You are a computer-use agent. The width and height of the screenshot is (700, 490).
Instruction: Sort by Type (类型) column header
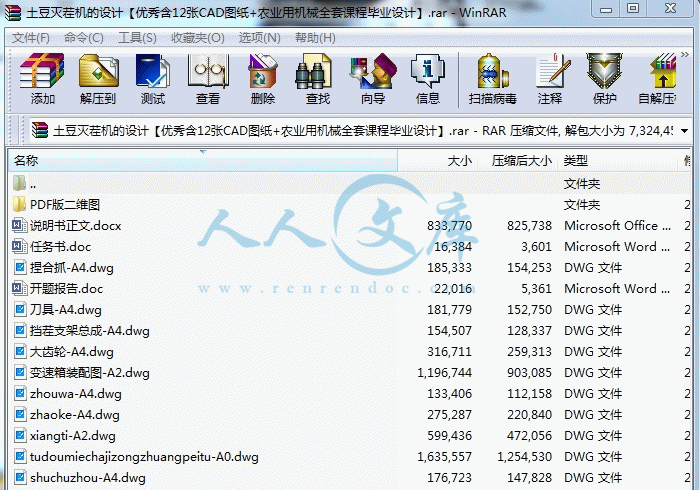(x=618, y=161)
